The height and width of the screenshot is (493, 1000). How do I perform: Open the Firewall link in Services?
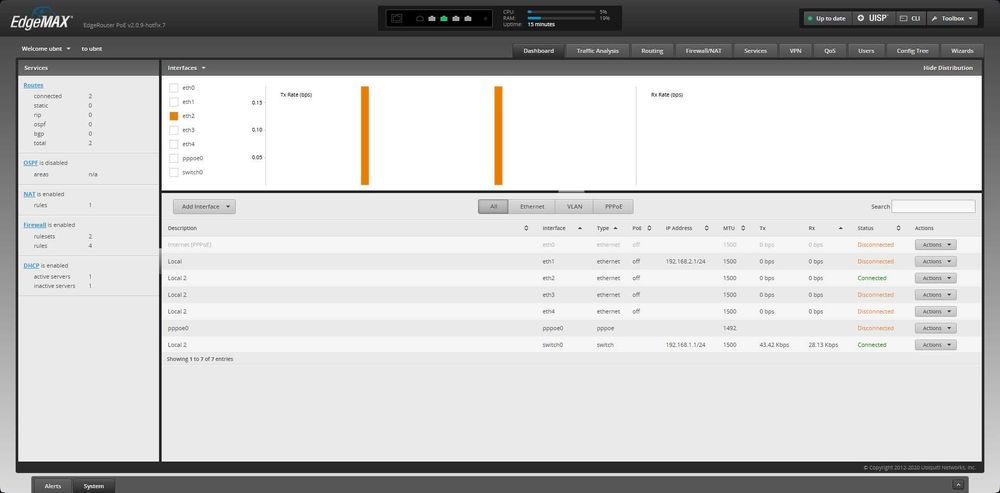tap(35, 225)
